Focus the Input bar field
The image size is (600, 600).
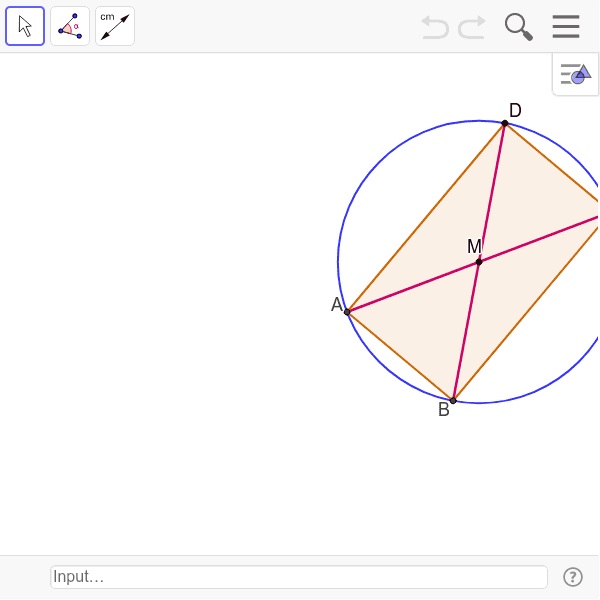point(299,577)
